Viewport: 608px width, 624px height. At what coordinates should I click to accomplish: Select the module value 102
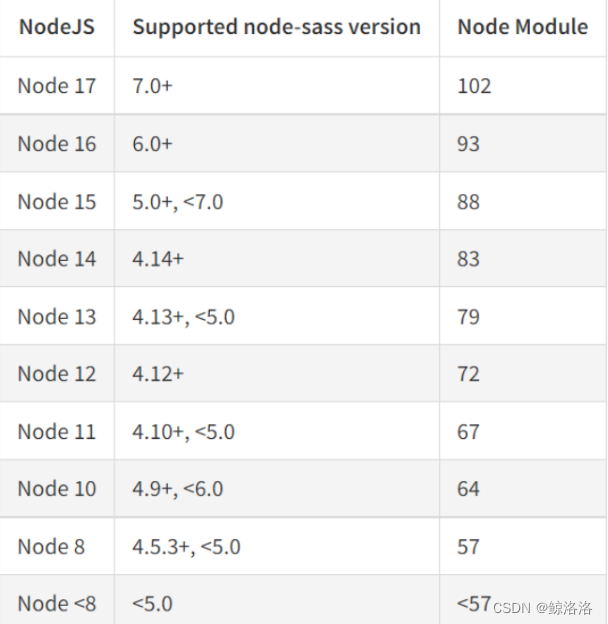pyautogui.click(x=474, y=86)
